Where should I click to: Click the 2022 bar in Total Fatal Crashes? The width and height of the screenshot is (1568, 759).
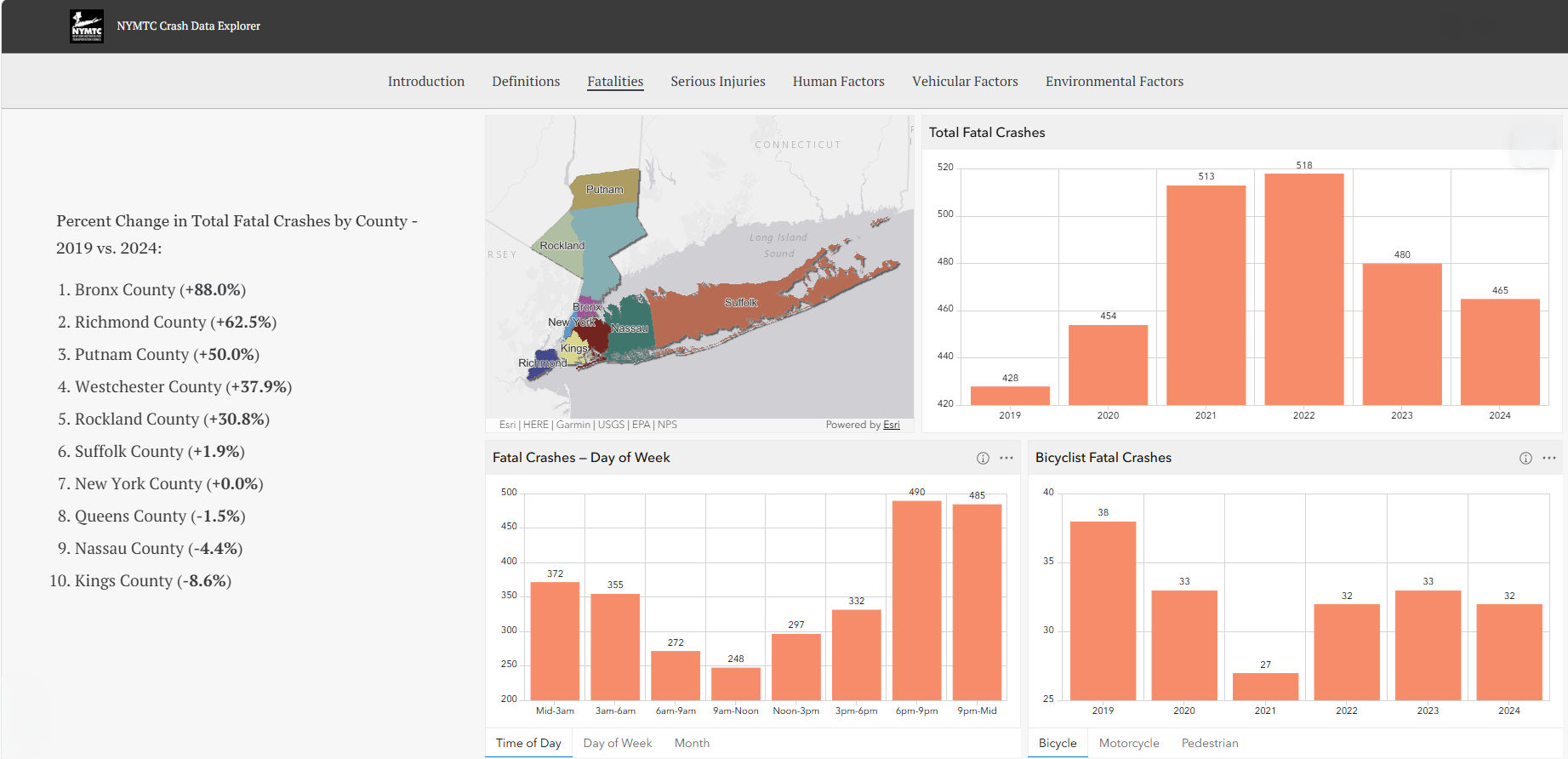pos(1304,288)
